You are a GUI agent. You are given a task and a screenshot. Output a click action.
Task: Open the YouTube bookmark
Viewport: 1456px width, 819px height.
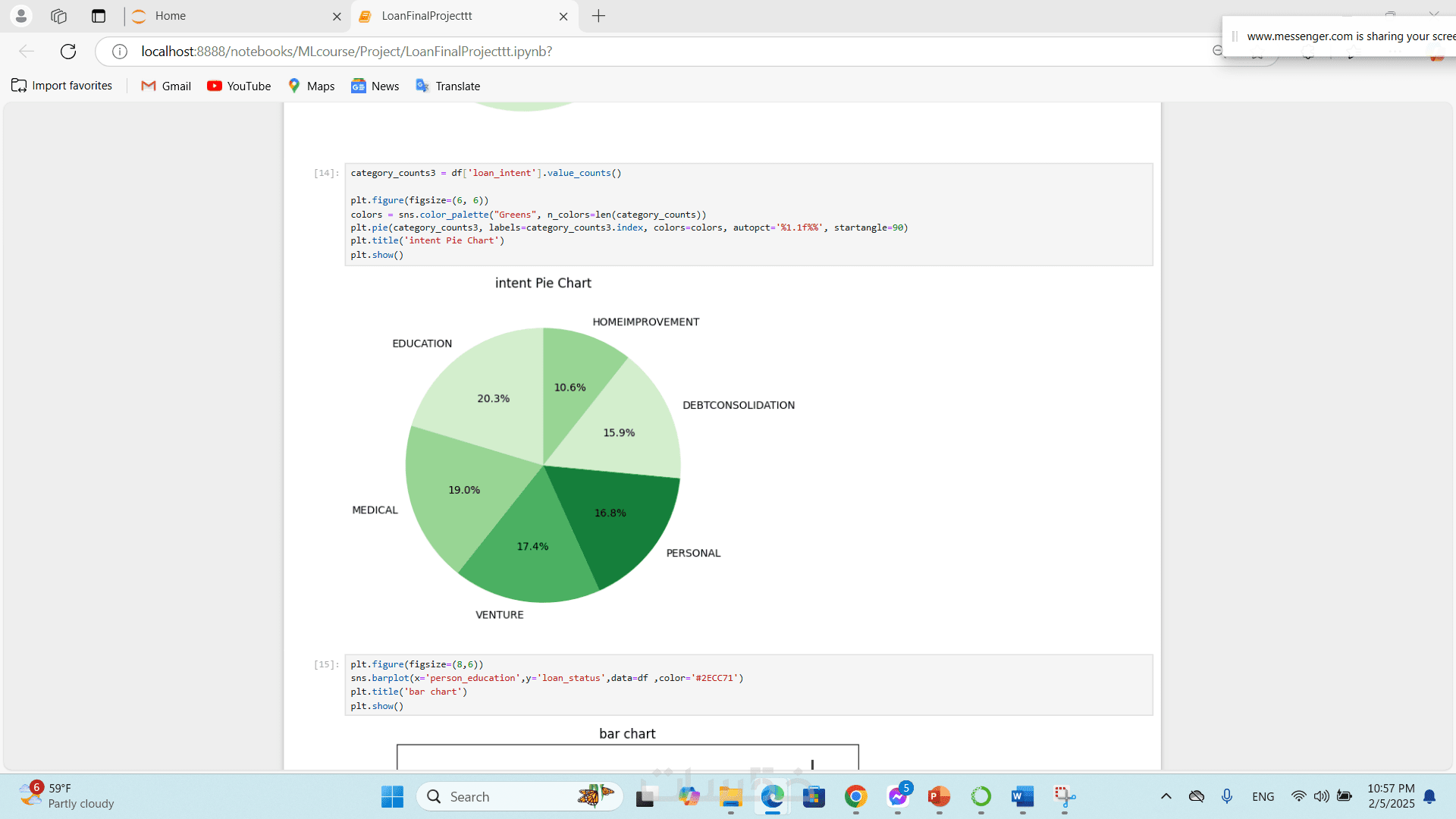pyautogui.click(x=239, y=86)
